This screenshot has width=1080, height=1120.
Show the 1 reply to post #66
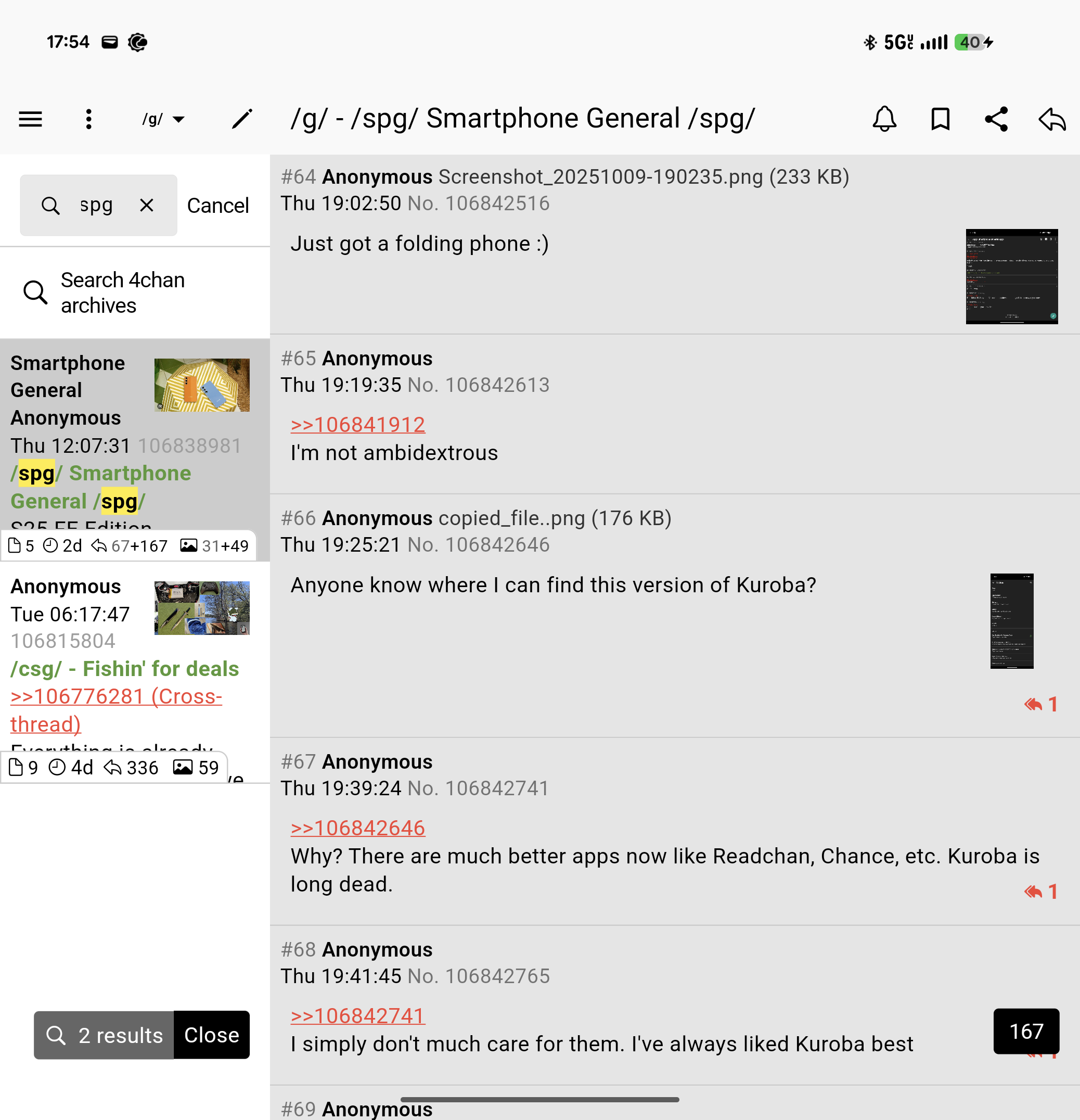pos(1040,704)
